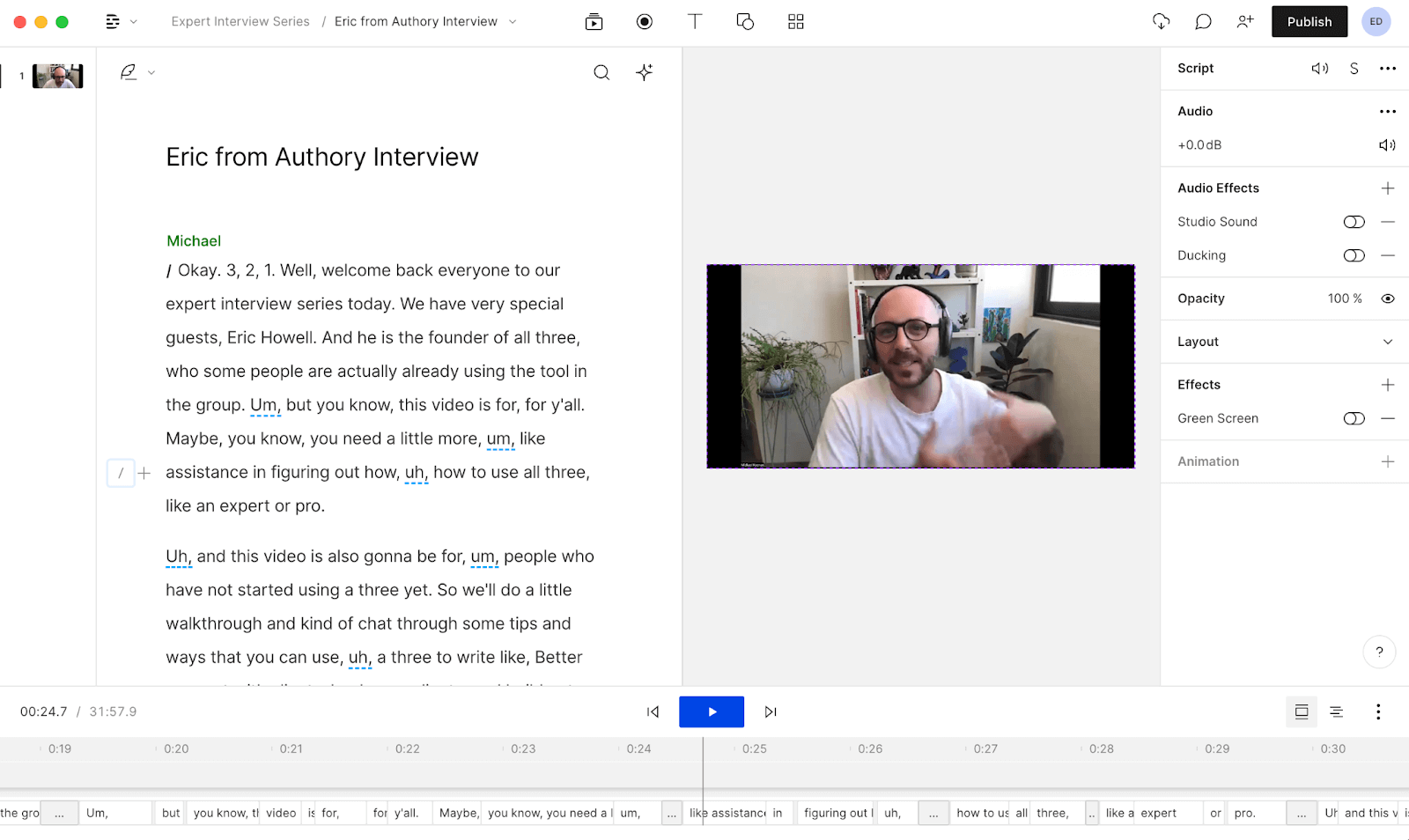Click the Publish button
Viewport: 1409px width, 840px height.
(1309, 21)
